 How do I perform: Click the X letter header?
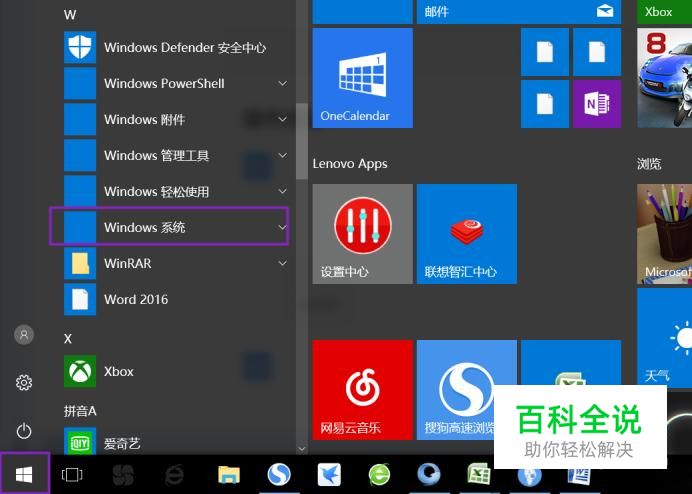[68, 339]
